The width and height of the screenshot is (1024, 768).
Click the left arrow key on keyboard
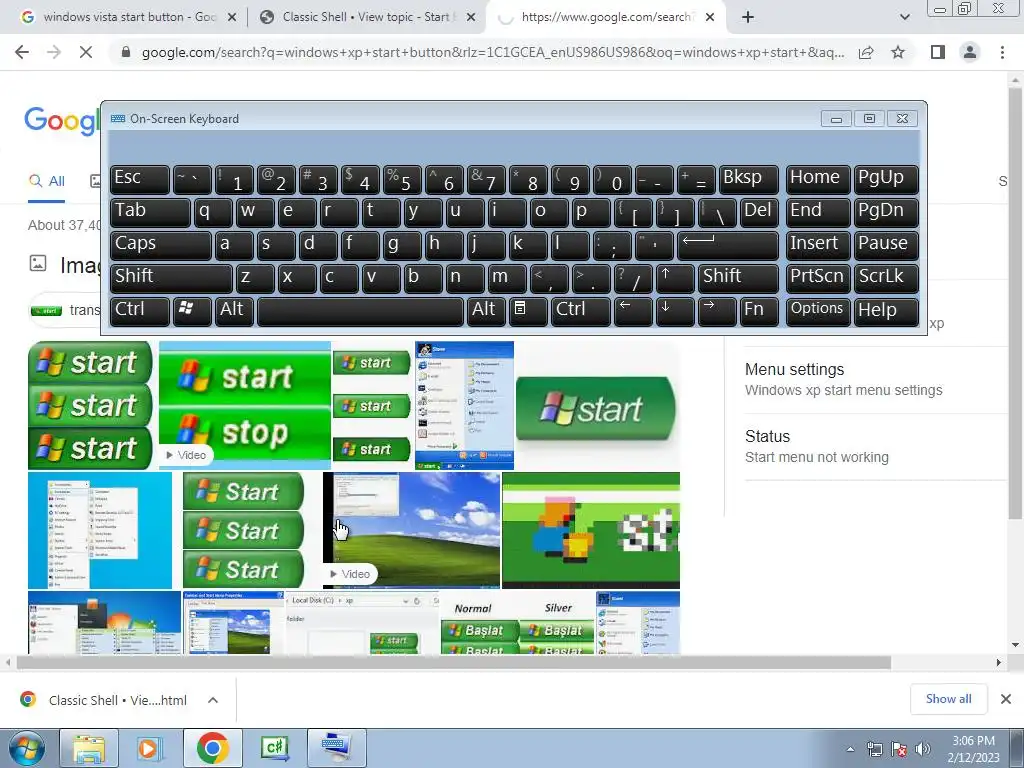point(632,310)
